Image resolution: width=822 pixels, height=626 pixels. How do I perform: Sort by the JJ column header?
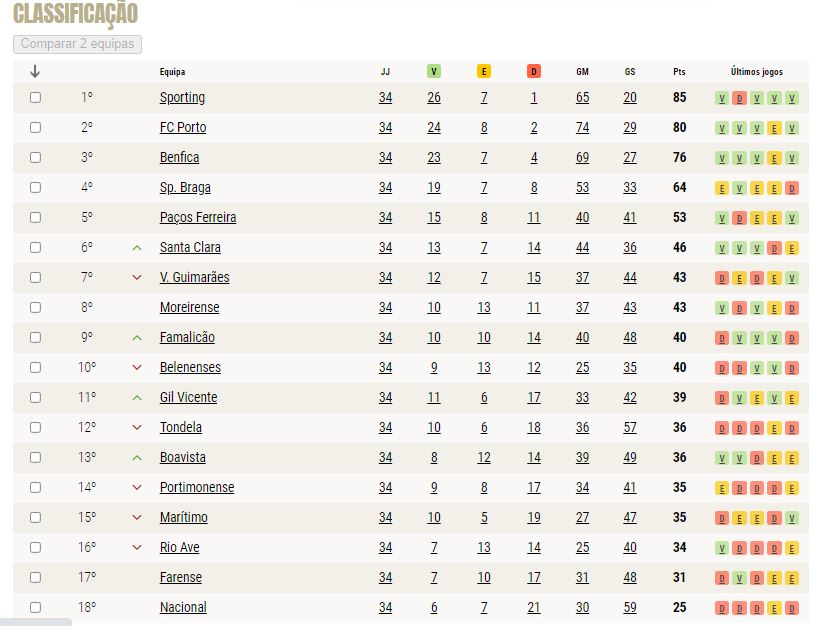385,72
